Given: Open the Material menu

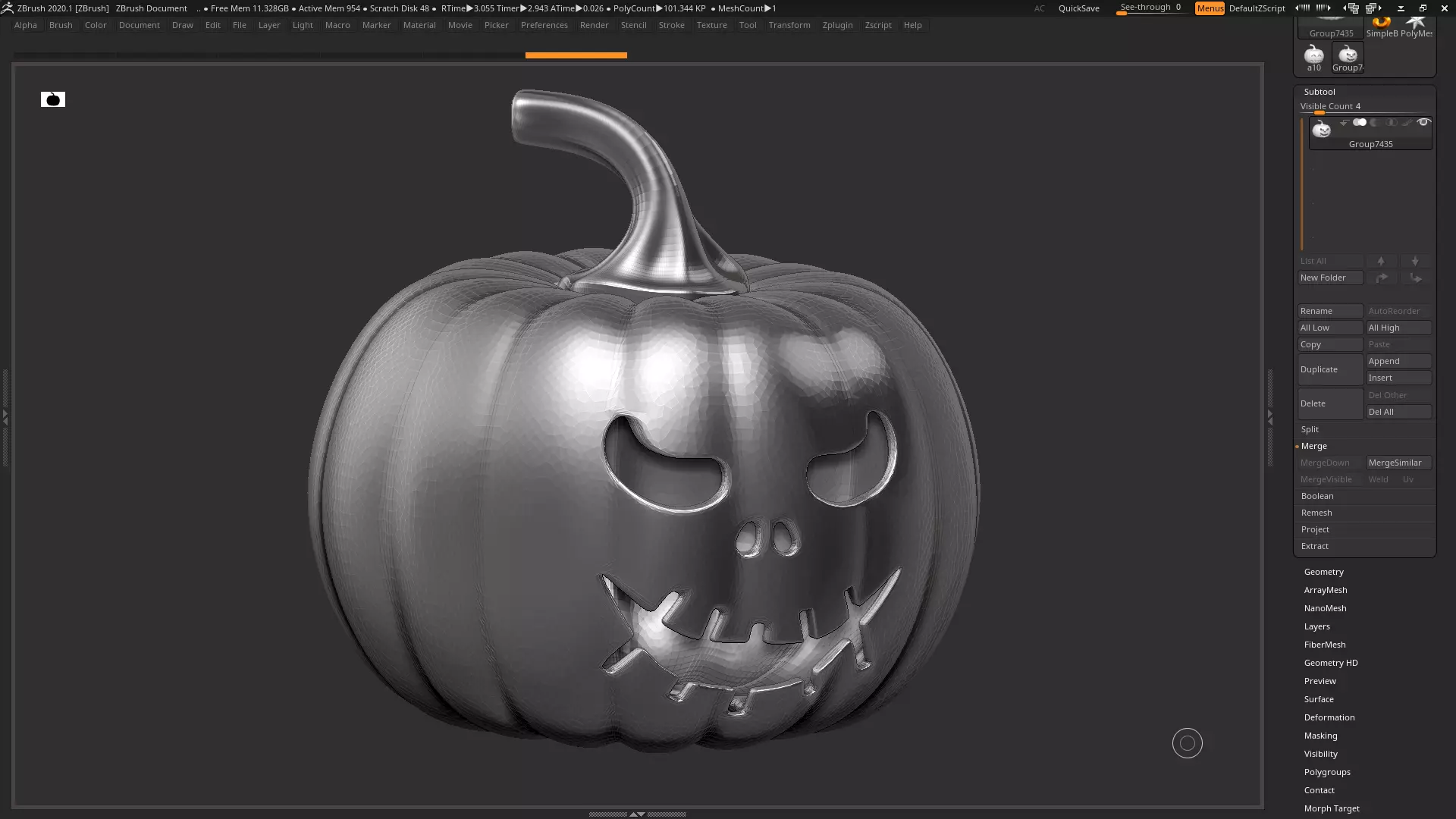Looking at the screenshot, I should click(419, 25).
